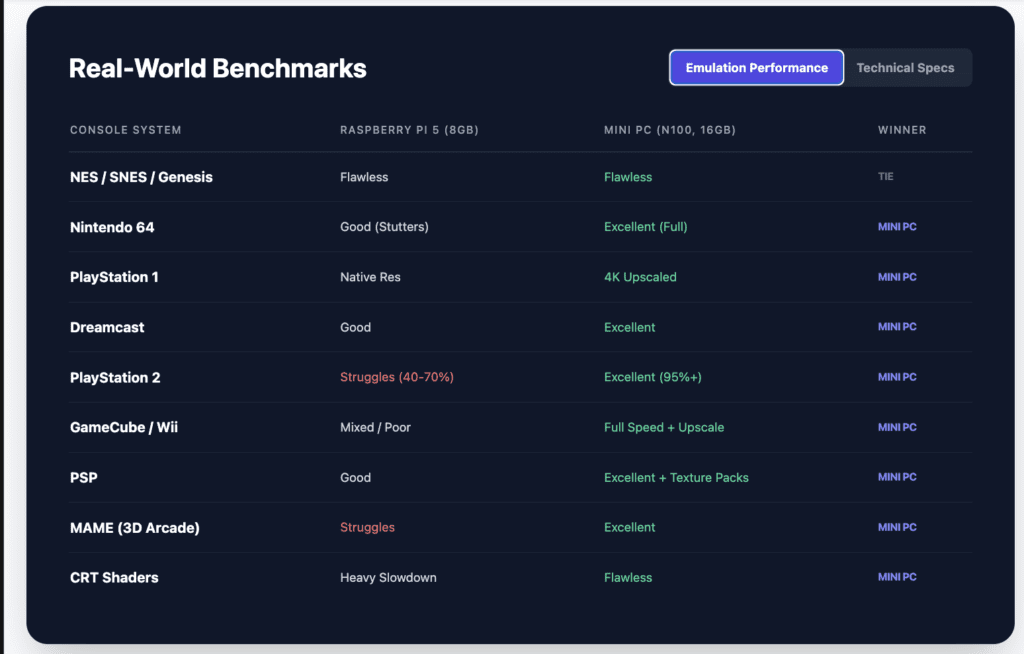Screen dimensions: 1024x654
Task: Click Excellent (Full) in Nintendo 64 row
Action: coord(645,227)
